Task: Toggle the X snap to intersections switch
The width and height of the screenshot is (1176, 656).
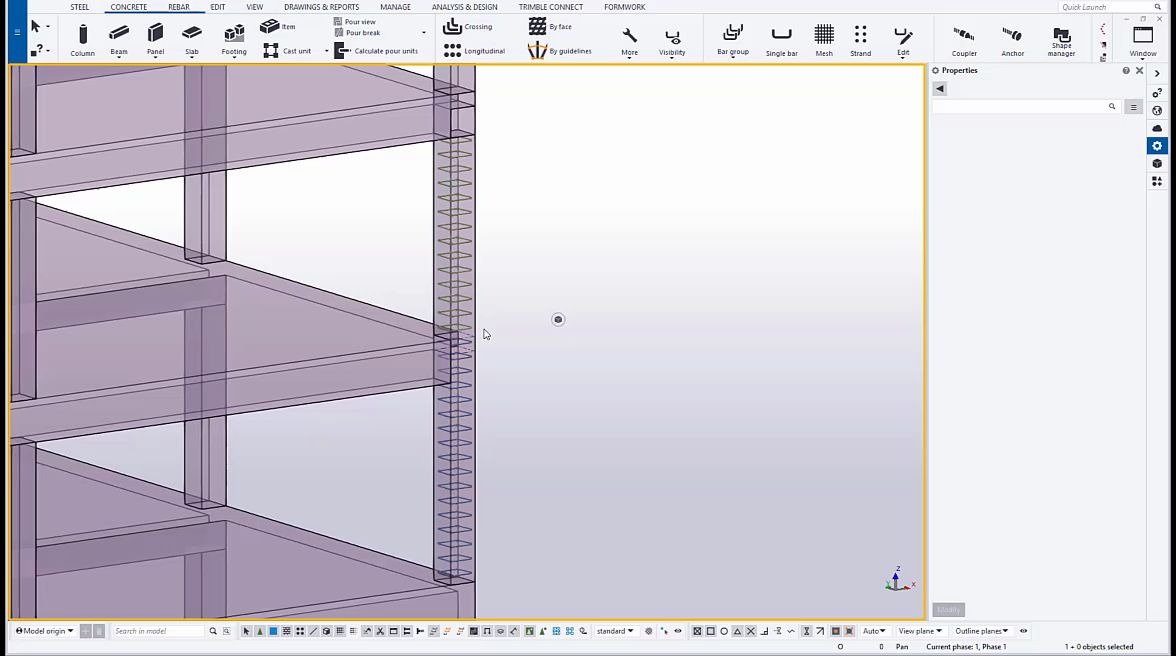Action: click(x=751, y=631)
